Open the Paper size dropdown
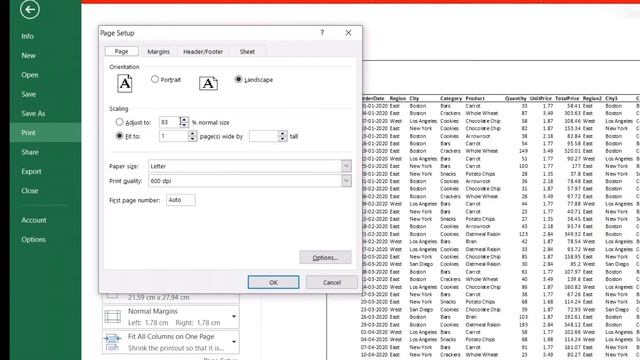640x360 pixels. (346, 166)
